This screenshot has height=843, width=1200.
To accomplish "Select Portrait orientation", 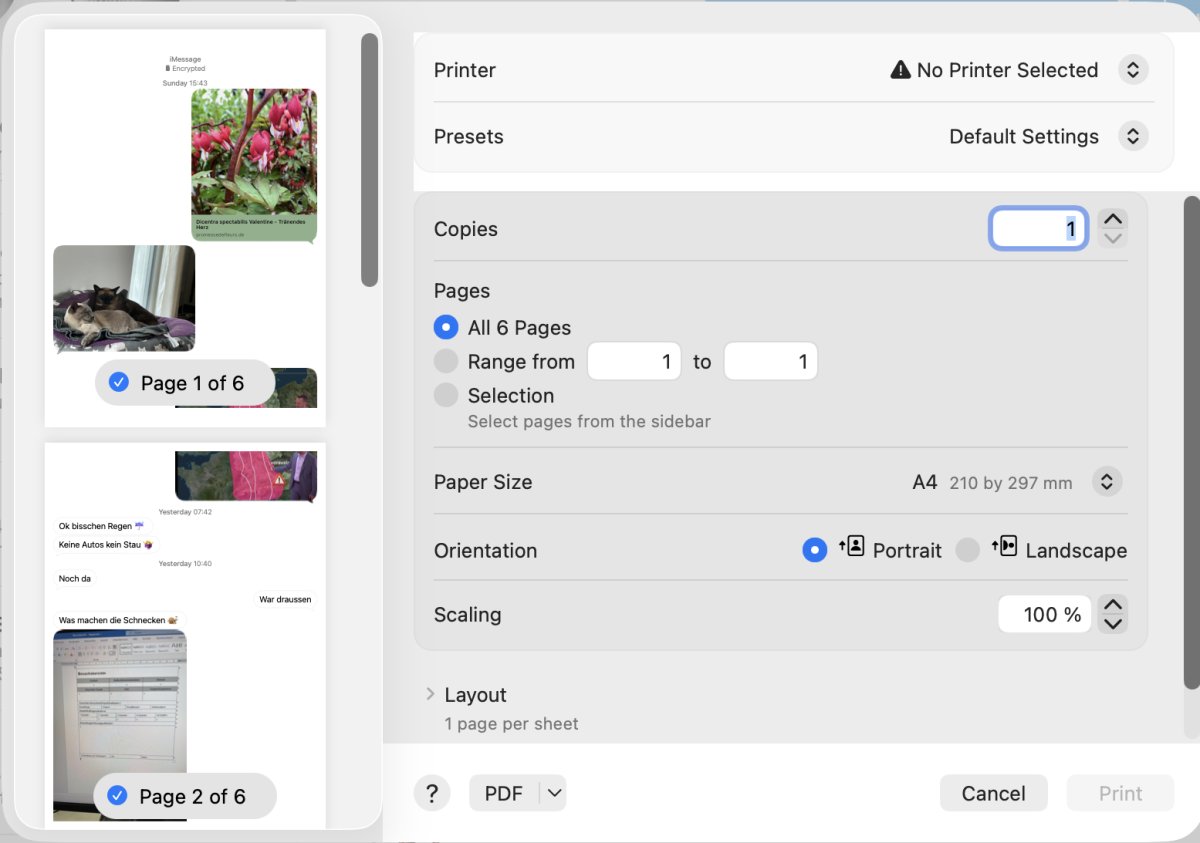I will [815, 550].
